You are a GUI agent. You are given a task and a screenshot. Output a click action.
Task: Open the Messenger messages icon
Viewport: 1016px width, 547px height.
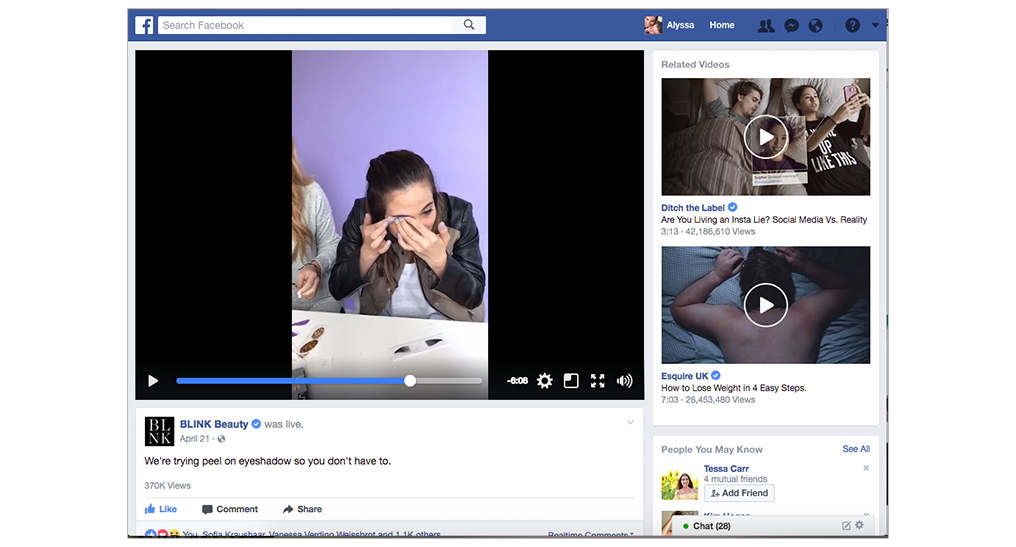point(791,25)
